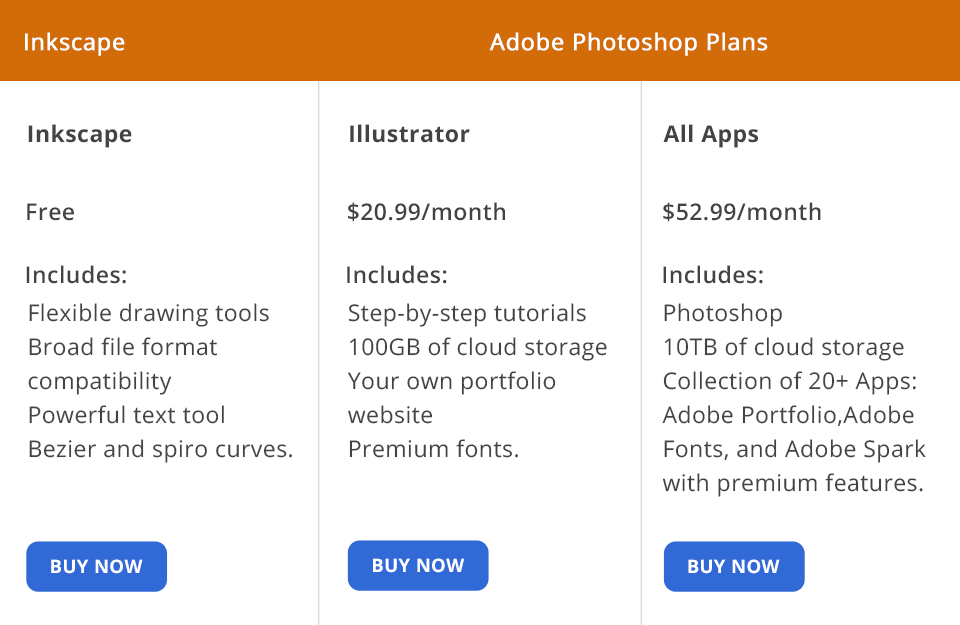The image size is (960, 625).
Task: Select the All Apps plan title
Action: click(x=712, y=134)
